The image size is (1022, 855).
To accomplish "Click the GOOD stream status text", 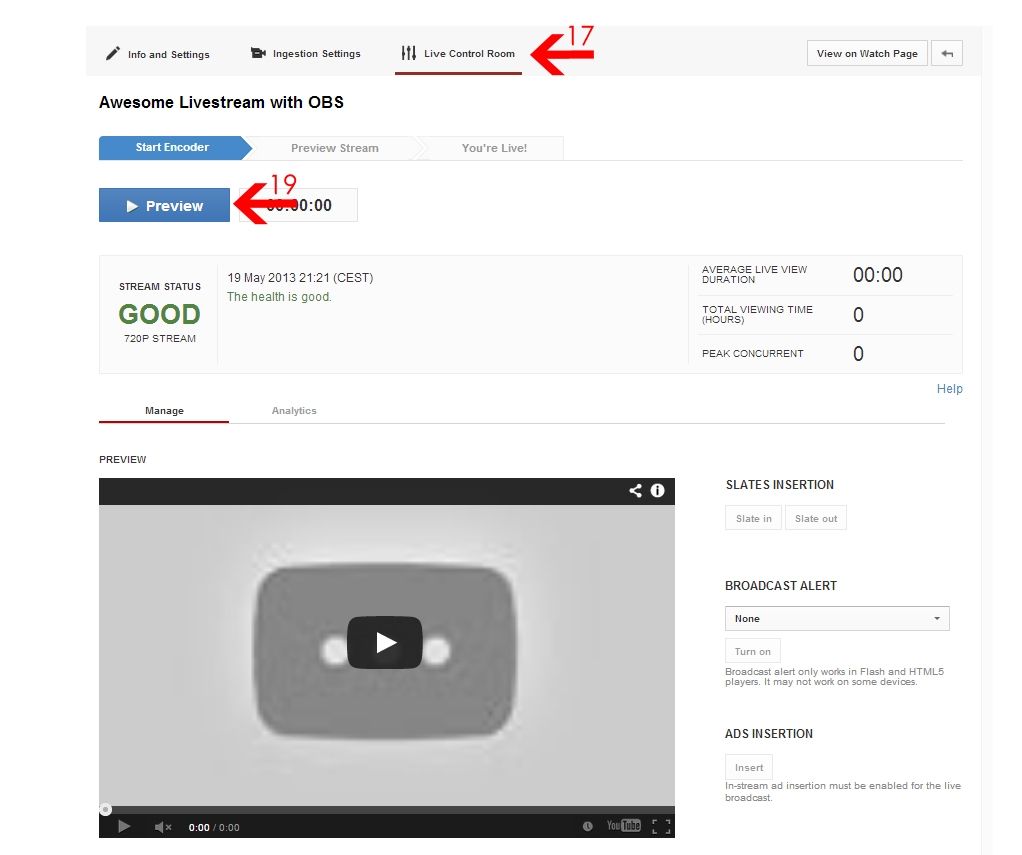I will coord(160,314).
